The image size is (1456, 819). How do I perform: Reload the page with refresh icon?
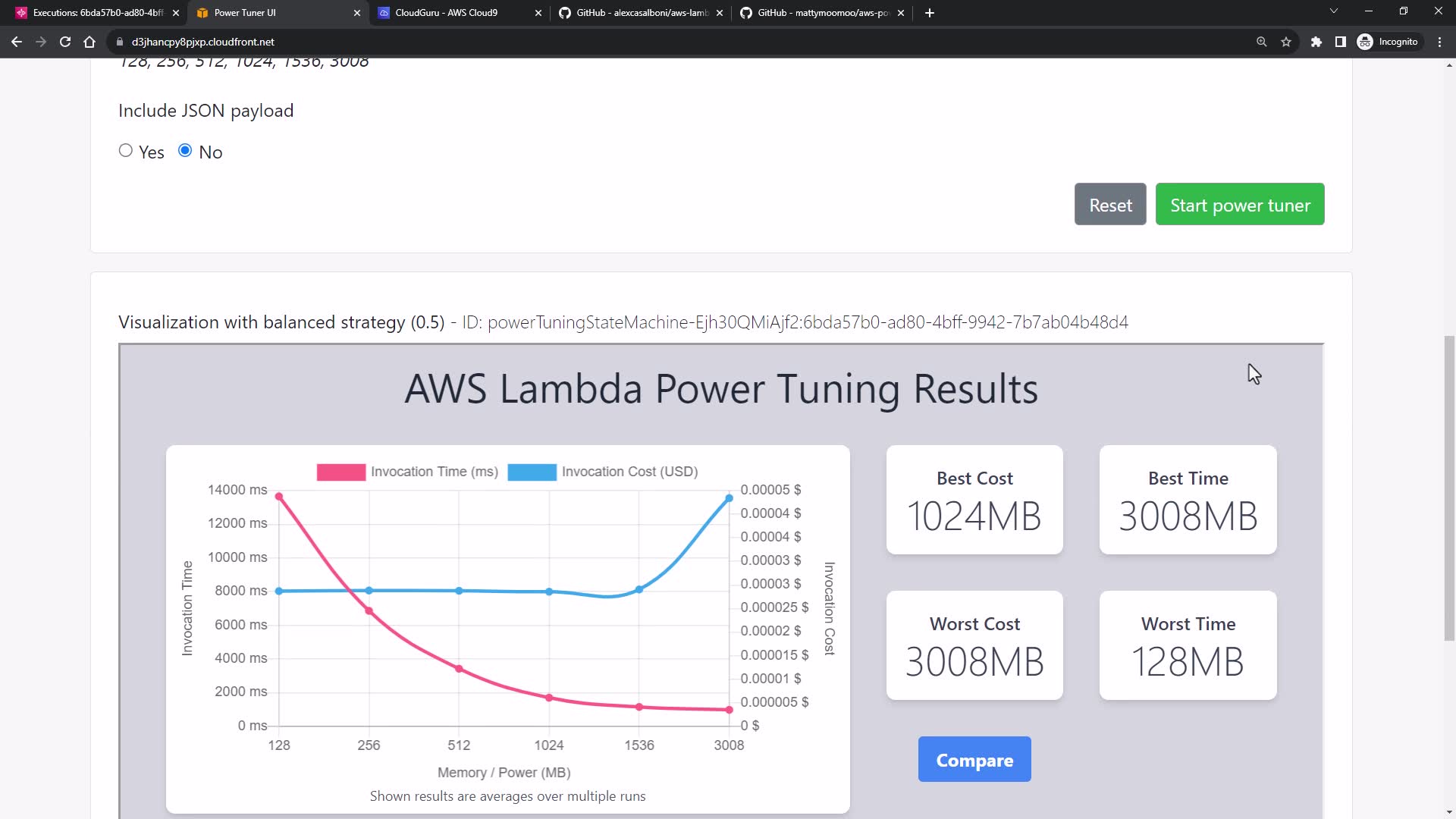click(65, 42)
